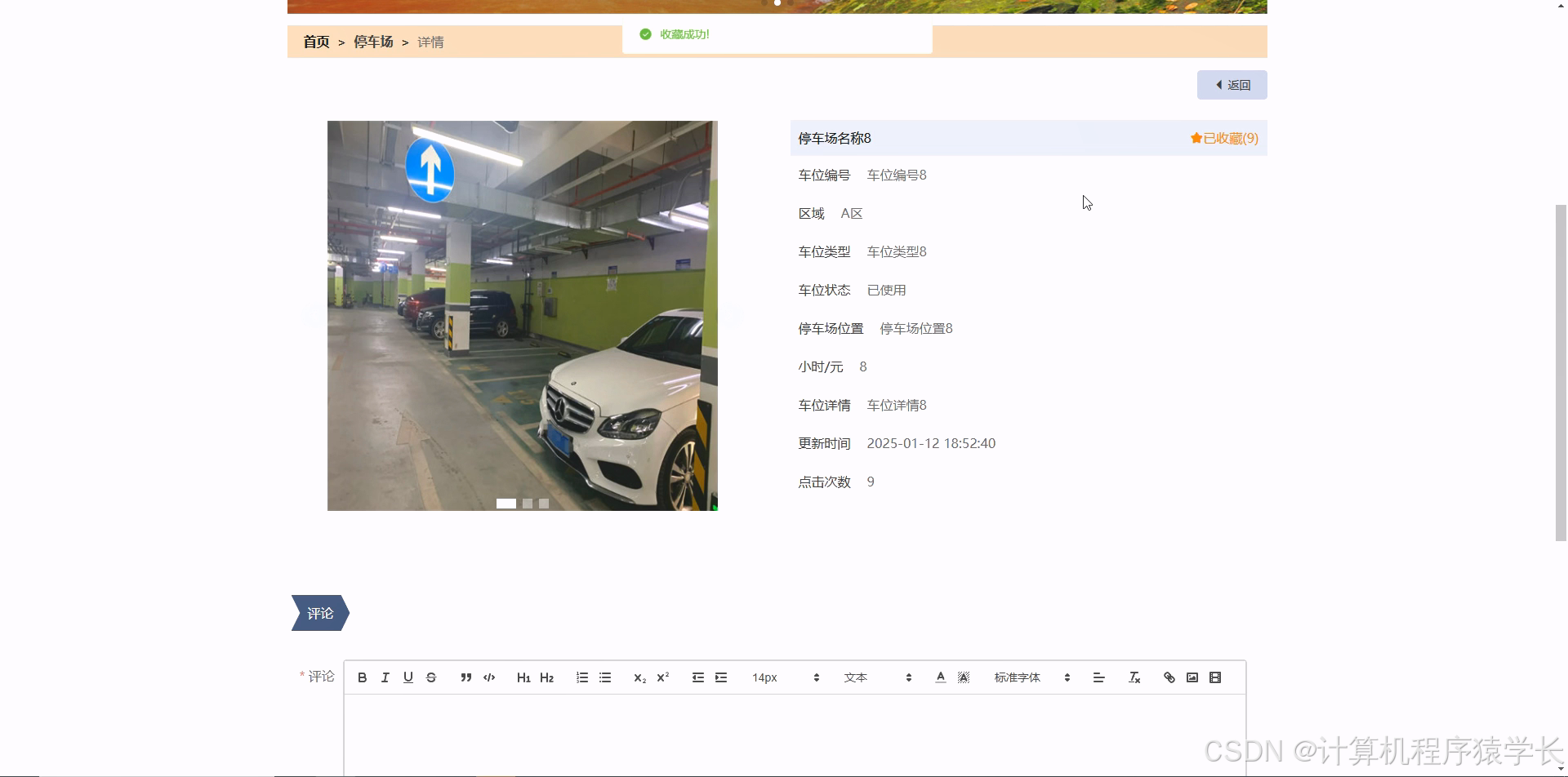
Task: Apply Heading 2 style
Action: point(547,677)
